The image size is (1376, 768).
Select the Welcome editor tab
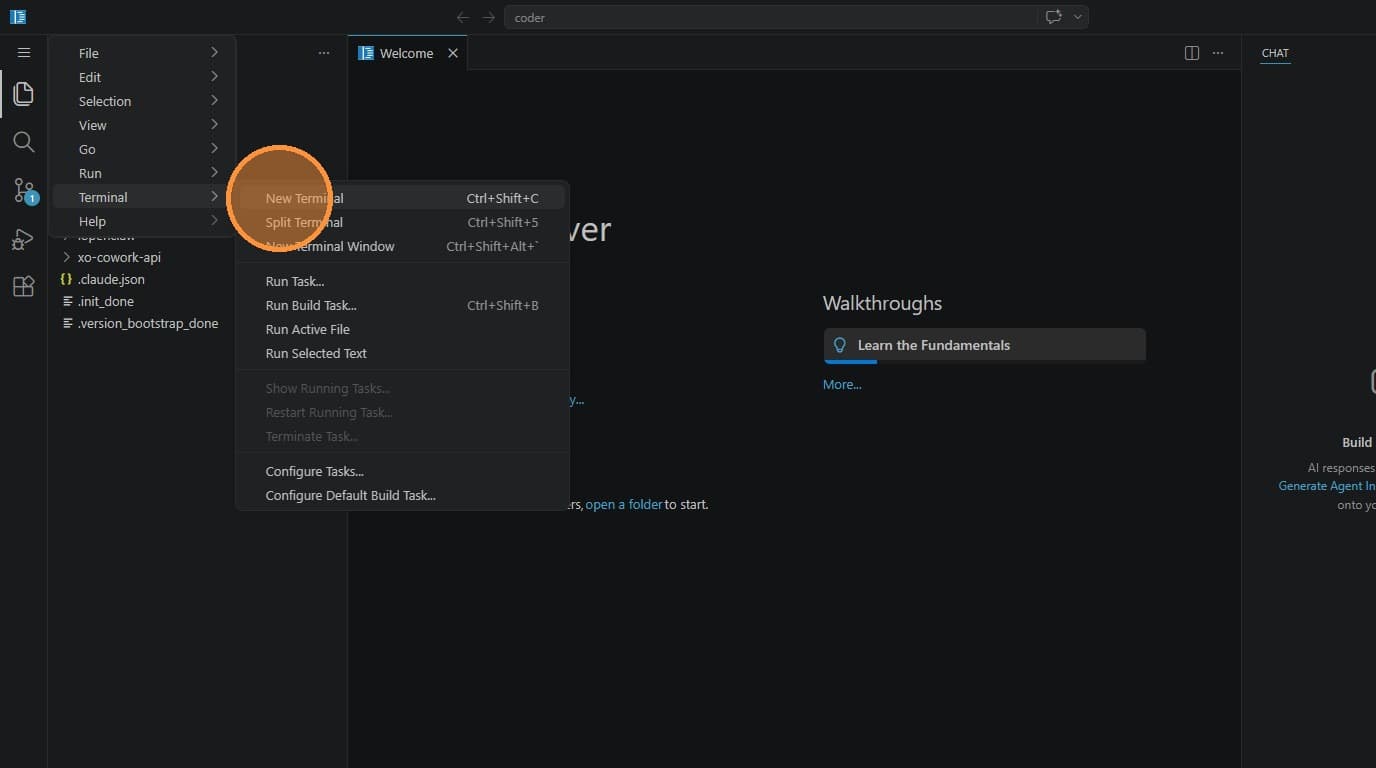[407, 53]
